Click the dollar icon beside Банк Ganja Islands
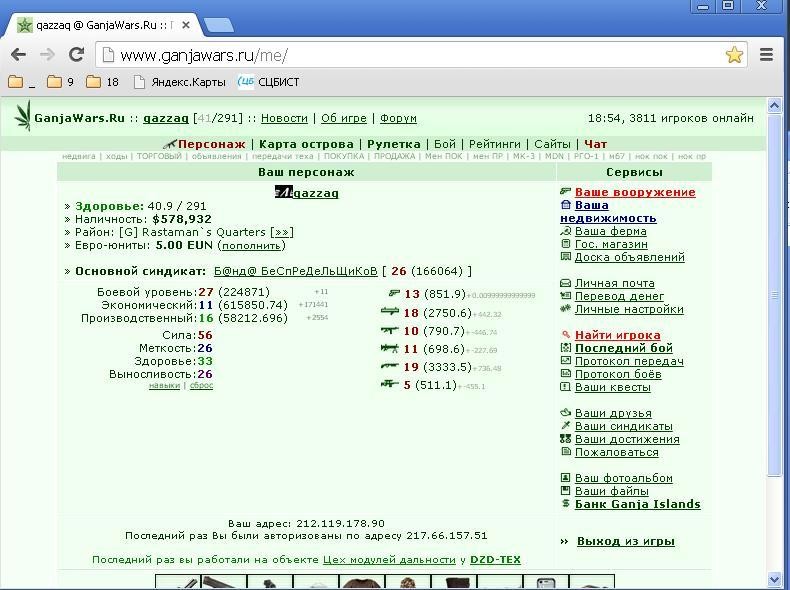This screenshot has height=590, width=790. pos(566,503)
